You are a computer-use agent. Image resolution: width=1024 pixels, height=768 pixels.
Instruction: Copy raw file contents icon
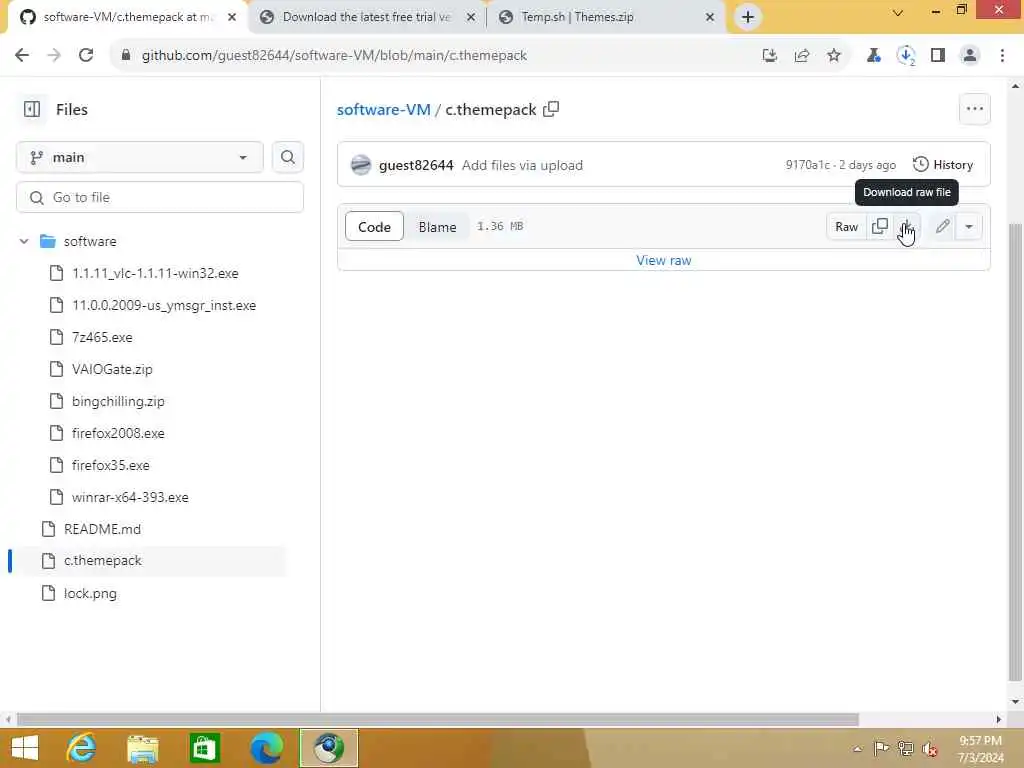coord(880,227)
